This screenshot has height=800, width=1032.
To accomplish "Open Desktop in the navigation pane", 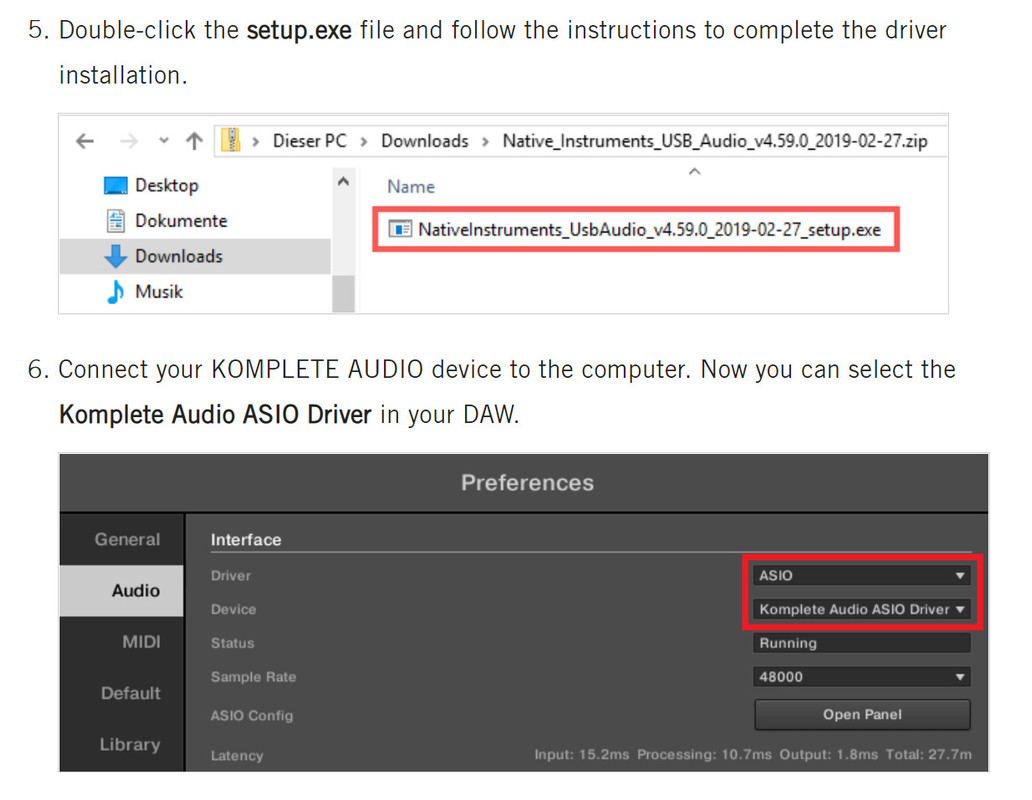I will (167, 186).
